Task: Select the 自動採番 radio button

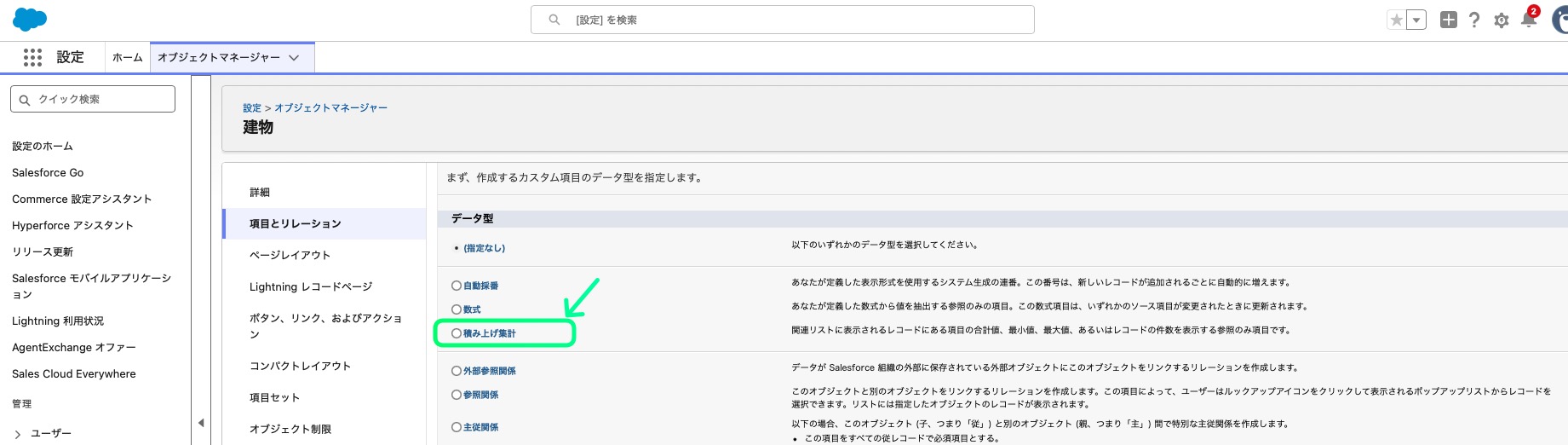Action: [x=457, y=286]
